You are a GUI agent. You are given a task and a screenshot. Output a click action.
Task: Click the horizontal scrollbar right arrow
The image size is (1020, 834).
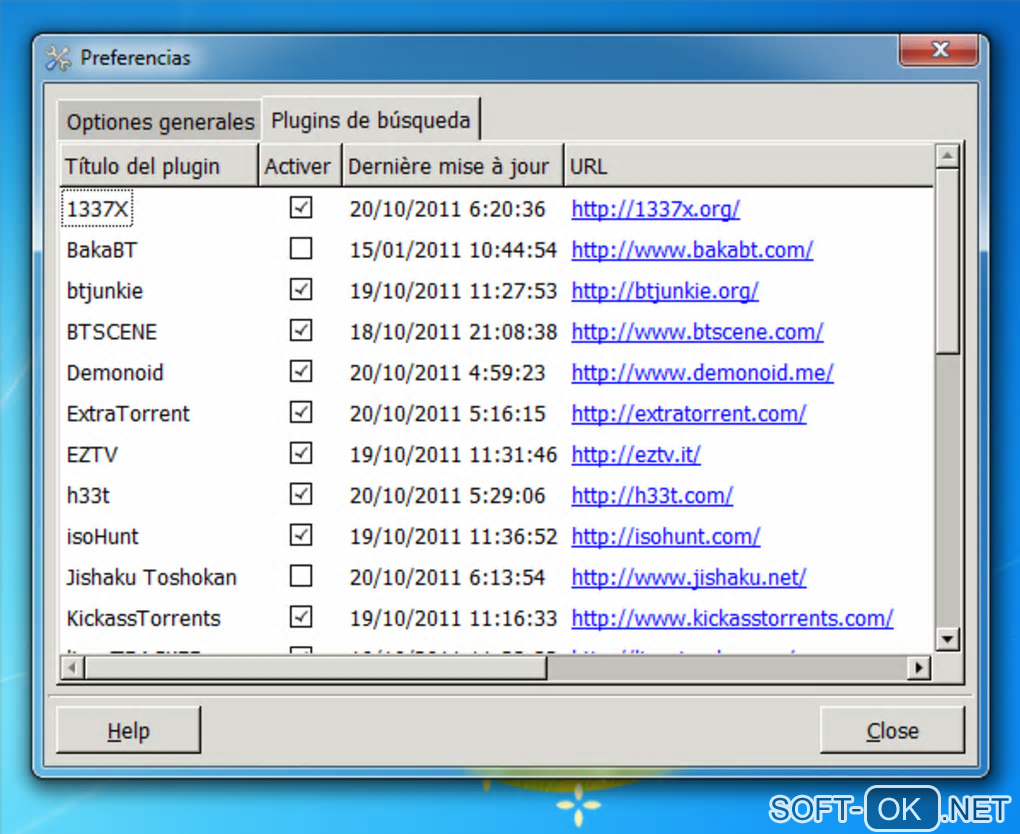click(x=919, y=667)
